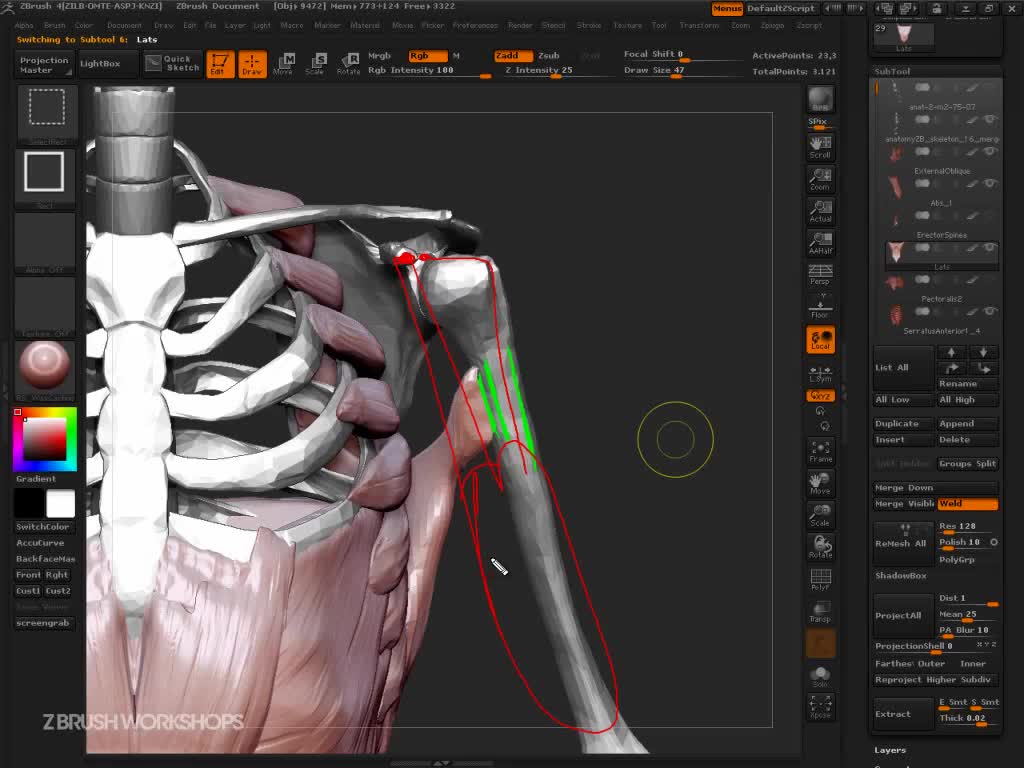Image resolution: width=1024 pixels, height=768 pixels.
Task: Toggle visibility eye of SerratusAnterior1_4 subtool
Action: [x=990, y=312]
